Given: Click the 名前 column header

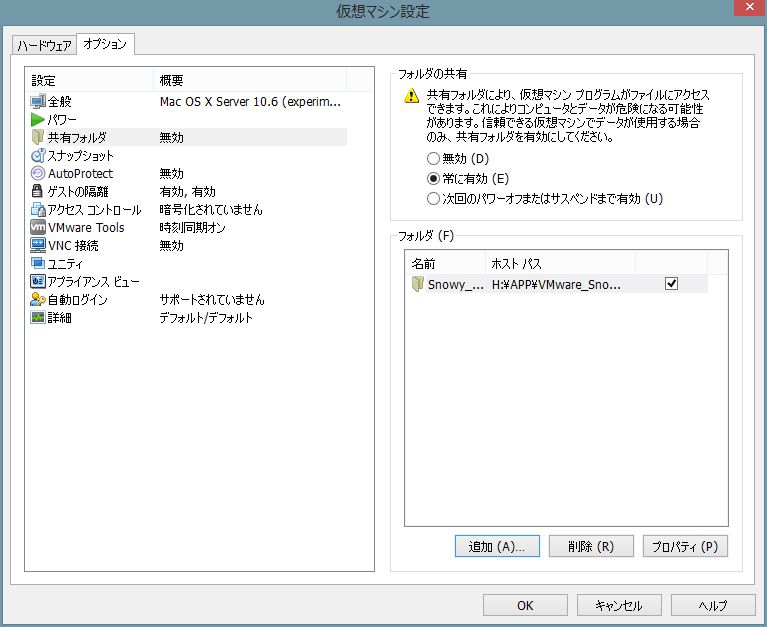Looking at the screenshot, I should (445, 264).
